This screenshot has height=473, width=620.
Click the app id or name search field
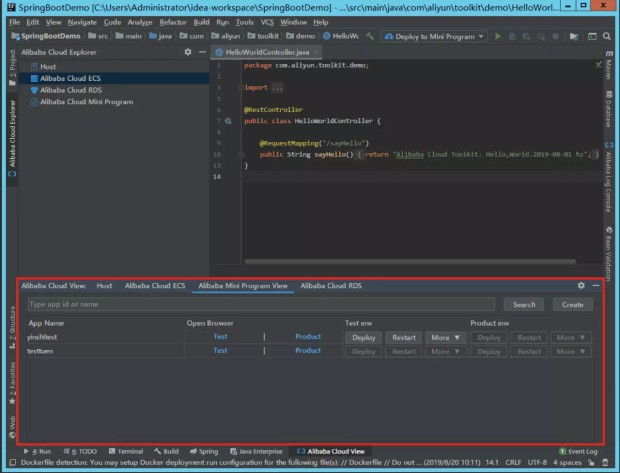pyautogui.click(x=260, y=304)
